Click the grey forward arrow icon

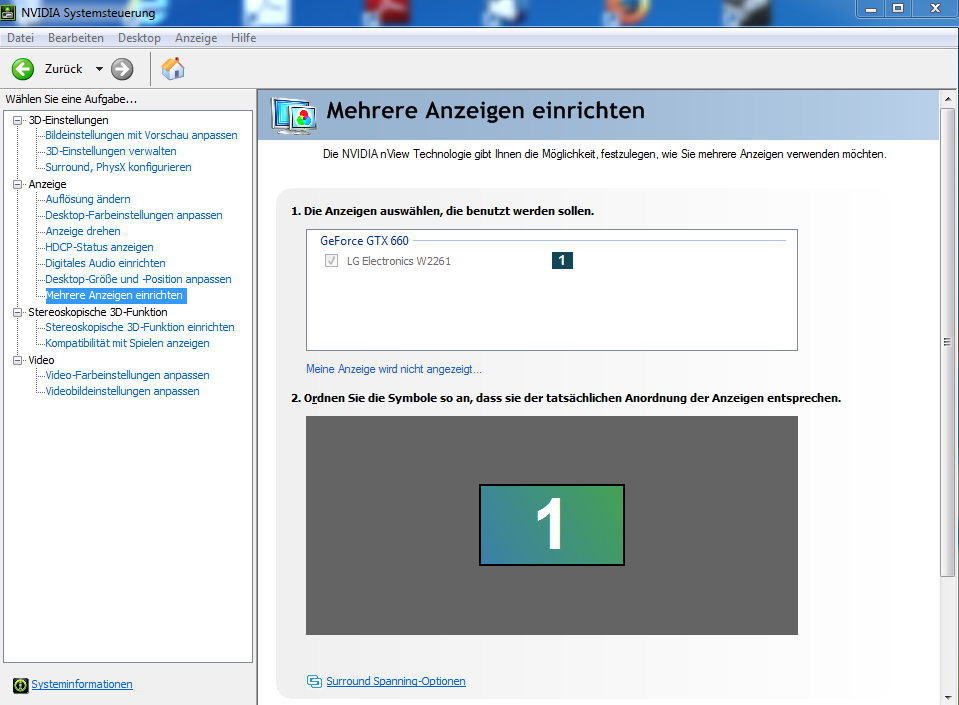pyautogui.click(x=122, y=69)
